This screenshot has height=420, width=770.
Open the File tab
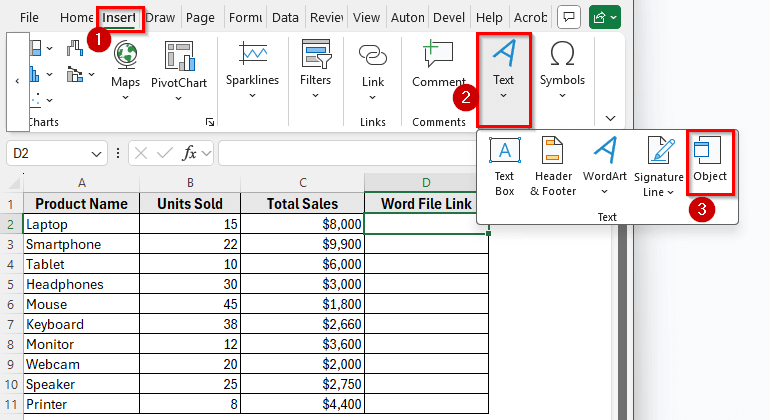click(29, 18)
